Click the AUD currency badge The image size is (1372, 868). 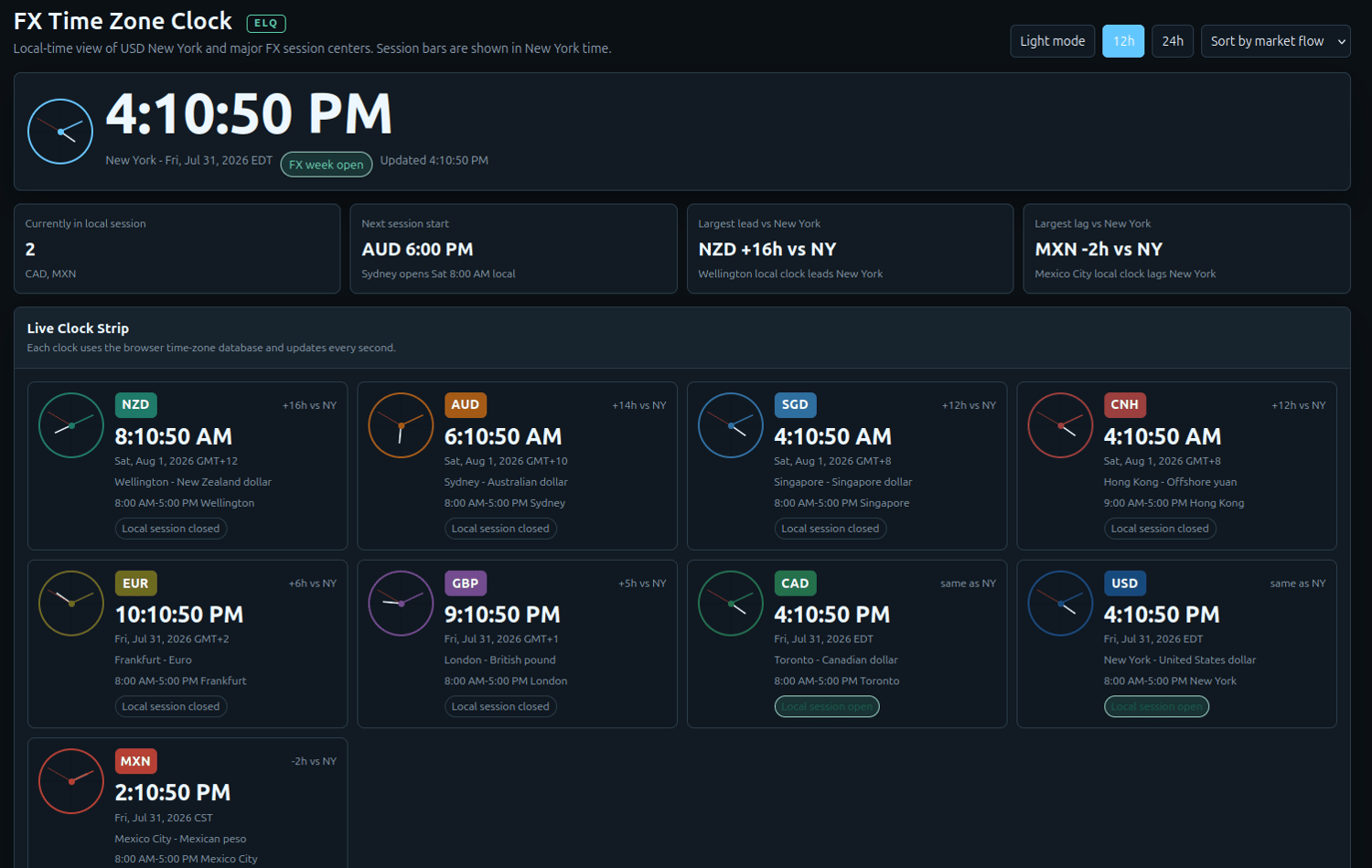tap(466, 405)
